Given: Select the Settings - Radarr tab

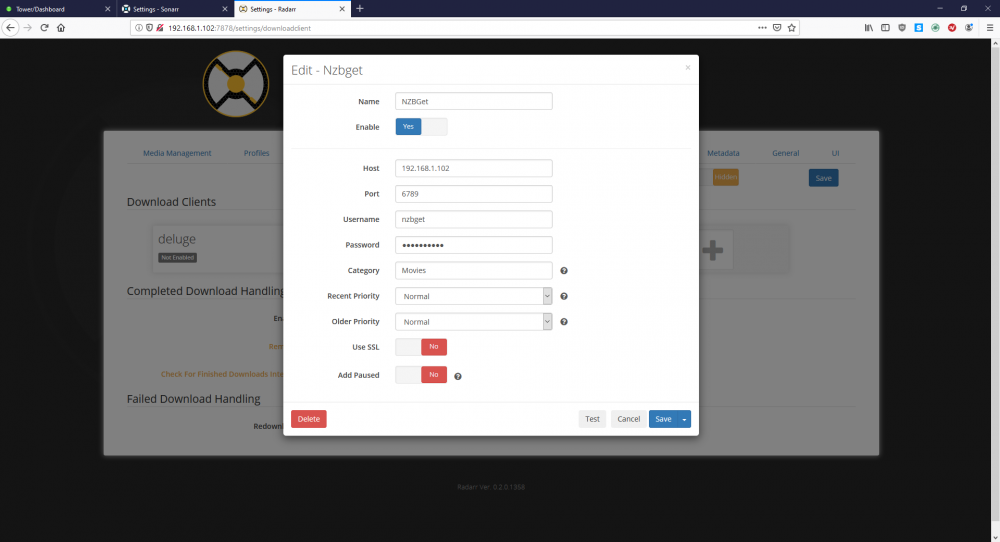Looking at the screenshot, I should click(292, 9).
